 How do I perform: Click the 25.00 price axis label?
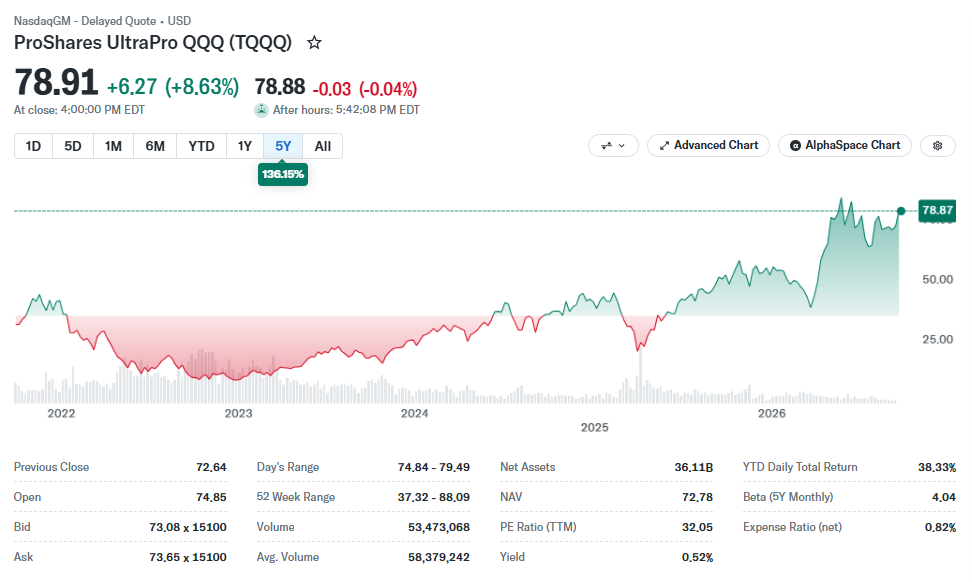coord(937,339)
